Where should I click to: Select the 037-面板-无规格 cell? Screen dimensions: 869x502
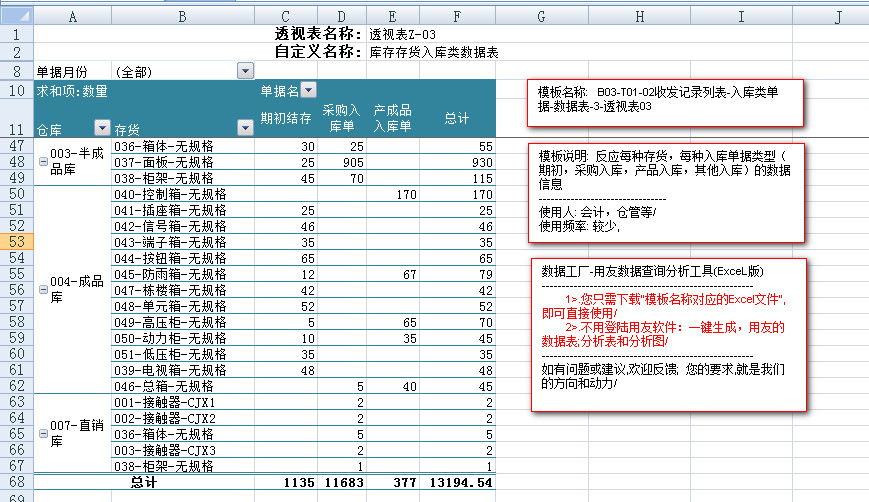[x=183, y=161]
